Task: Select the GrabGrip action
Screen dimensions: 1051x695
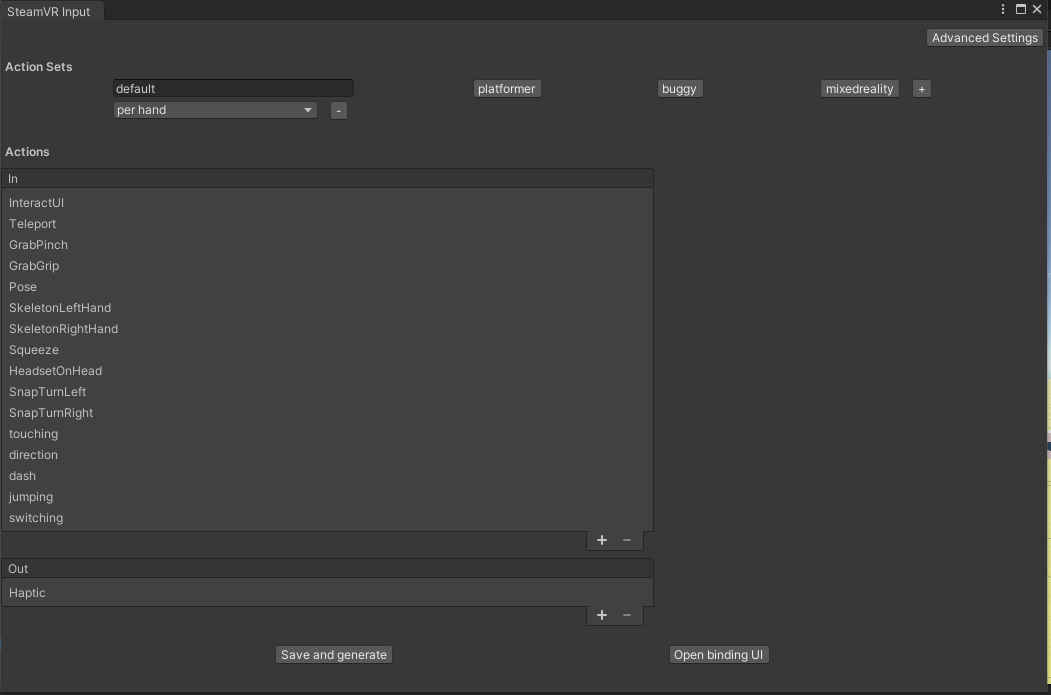Action: coord(328,266)
